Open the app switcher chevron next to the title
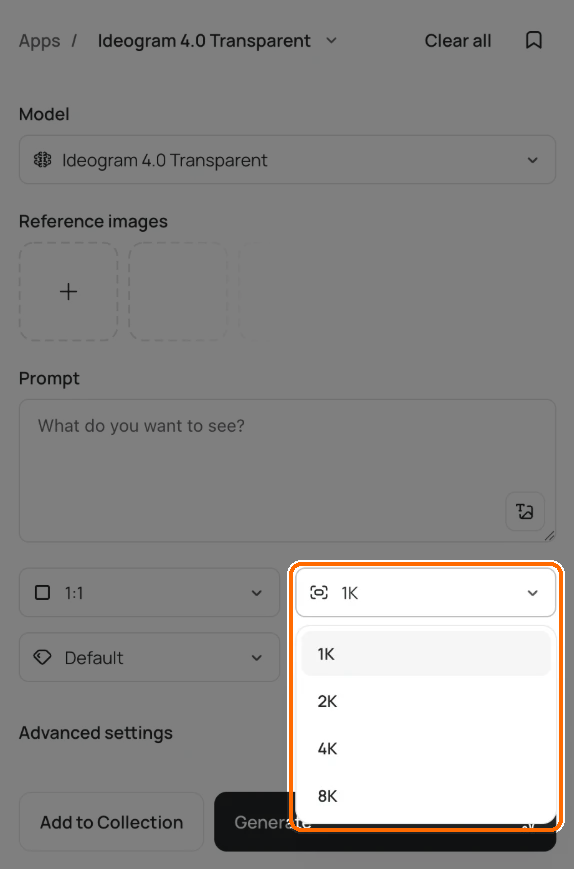This screenshot has width=574, height=869. [x=331, y=40]
